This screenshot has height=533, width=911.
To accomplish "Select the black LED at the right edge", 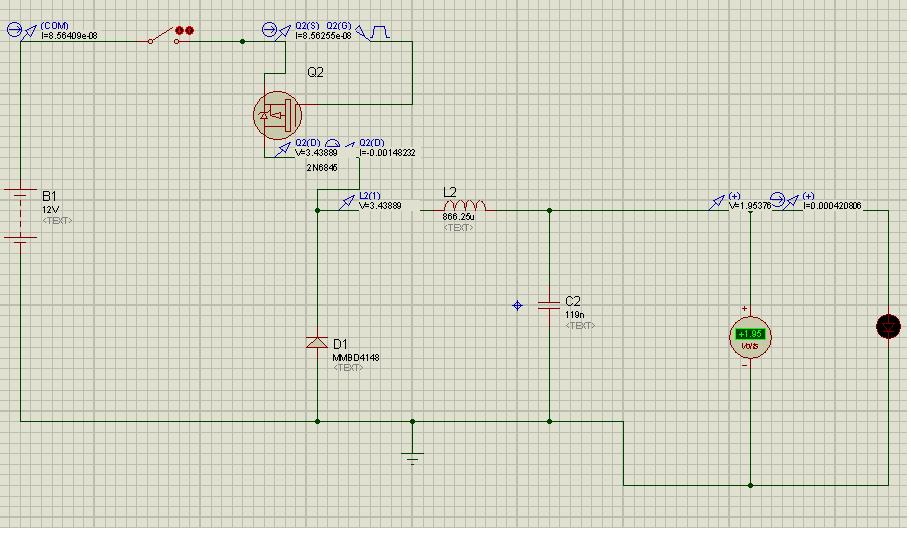I will (x=888, y=326).
